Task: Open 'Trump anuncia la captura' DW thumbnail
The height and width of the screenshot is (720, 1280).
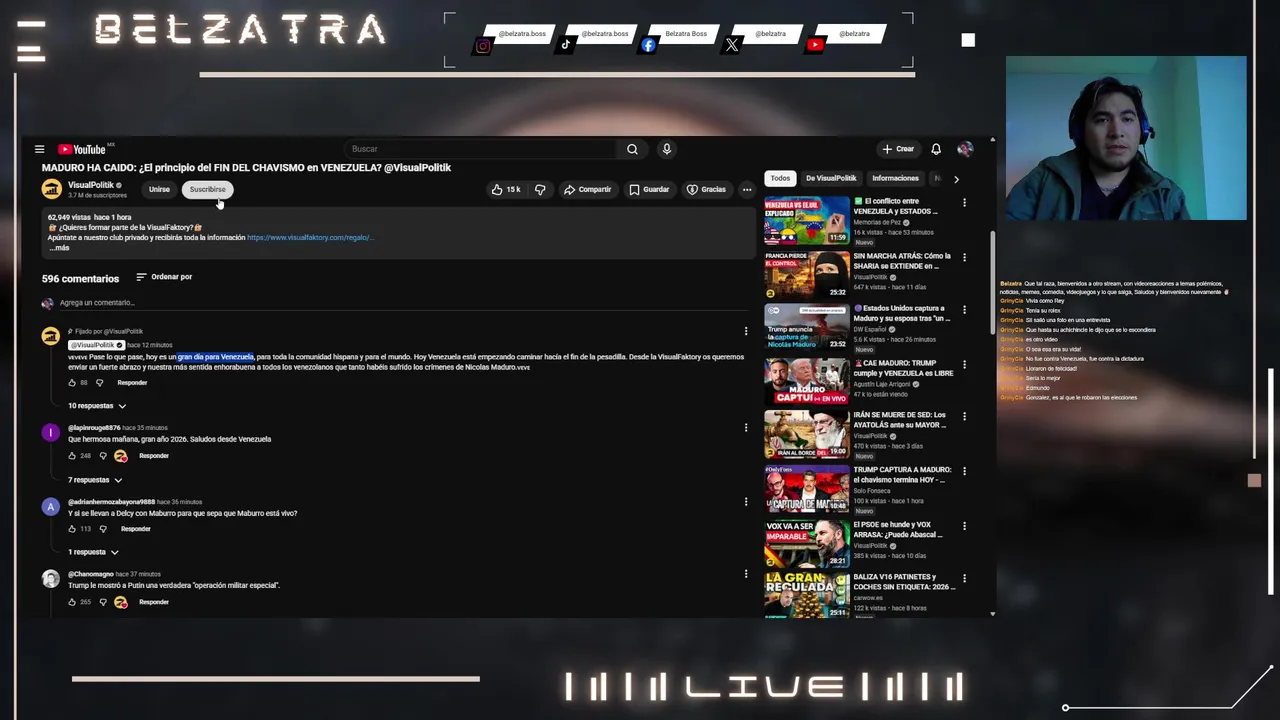Action: [807, 325]
